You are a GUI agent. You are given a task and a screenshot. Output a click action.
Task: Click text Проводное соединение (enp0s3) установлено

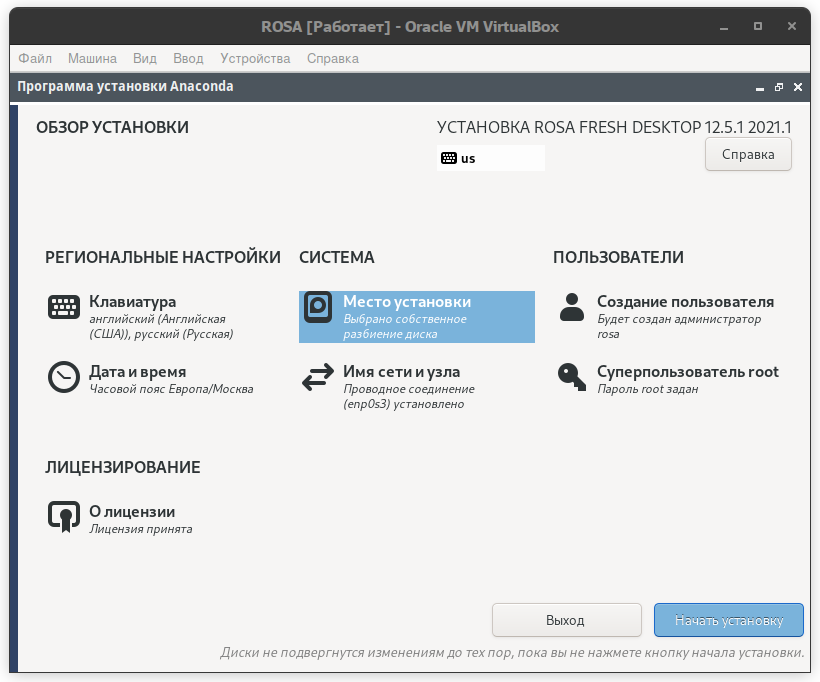tap(409, 396)
